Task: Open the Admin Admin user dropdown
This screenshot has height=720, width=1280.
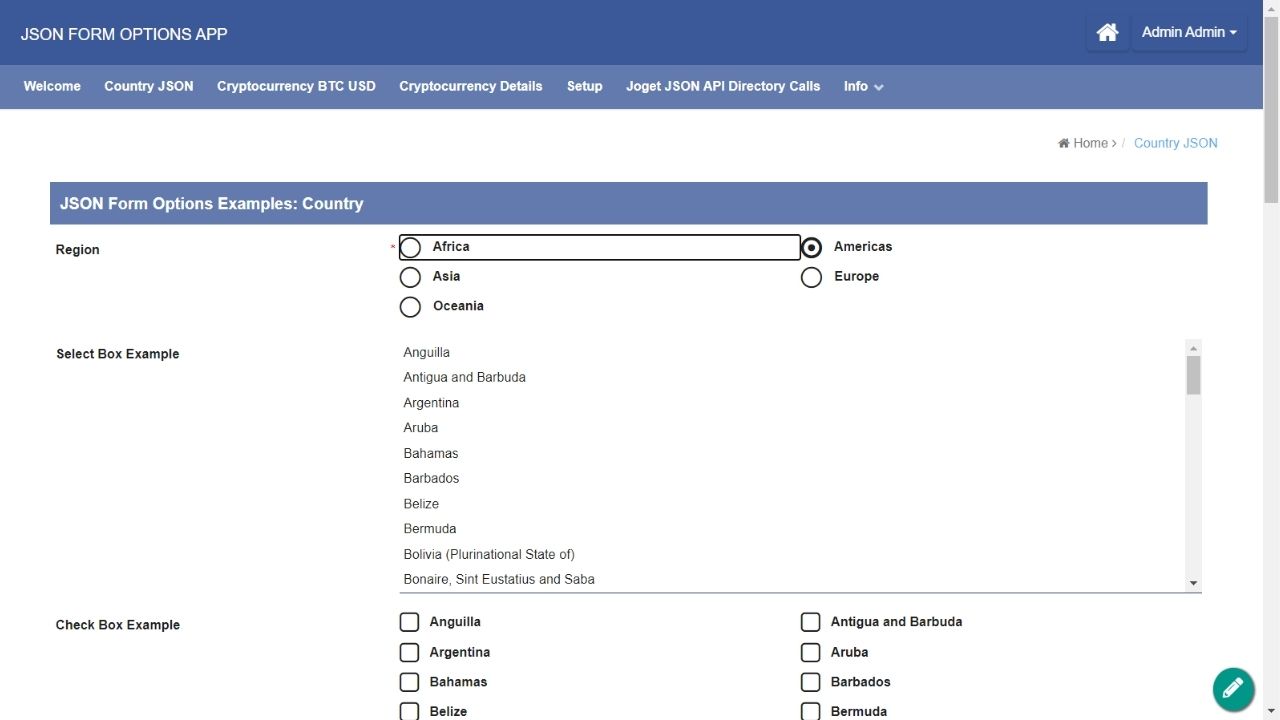Action: click(1189, 32)
